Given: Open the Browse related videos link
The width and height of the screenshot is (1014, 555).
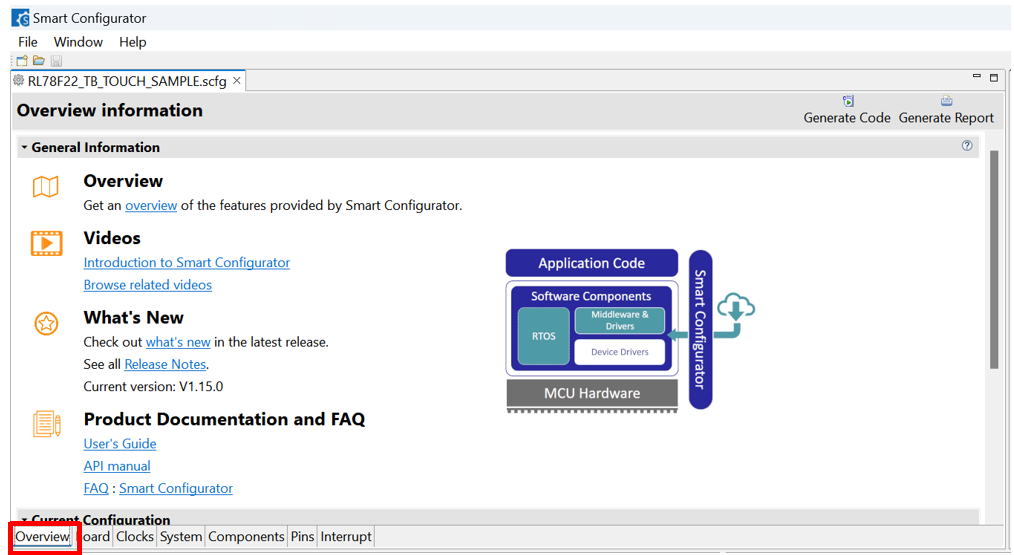Looking at the screenshot, I should tap(147, 285).
